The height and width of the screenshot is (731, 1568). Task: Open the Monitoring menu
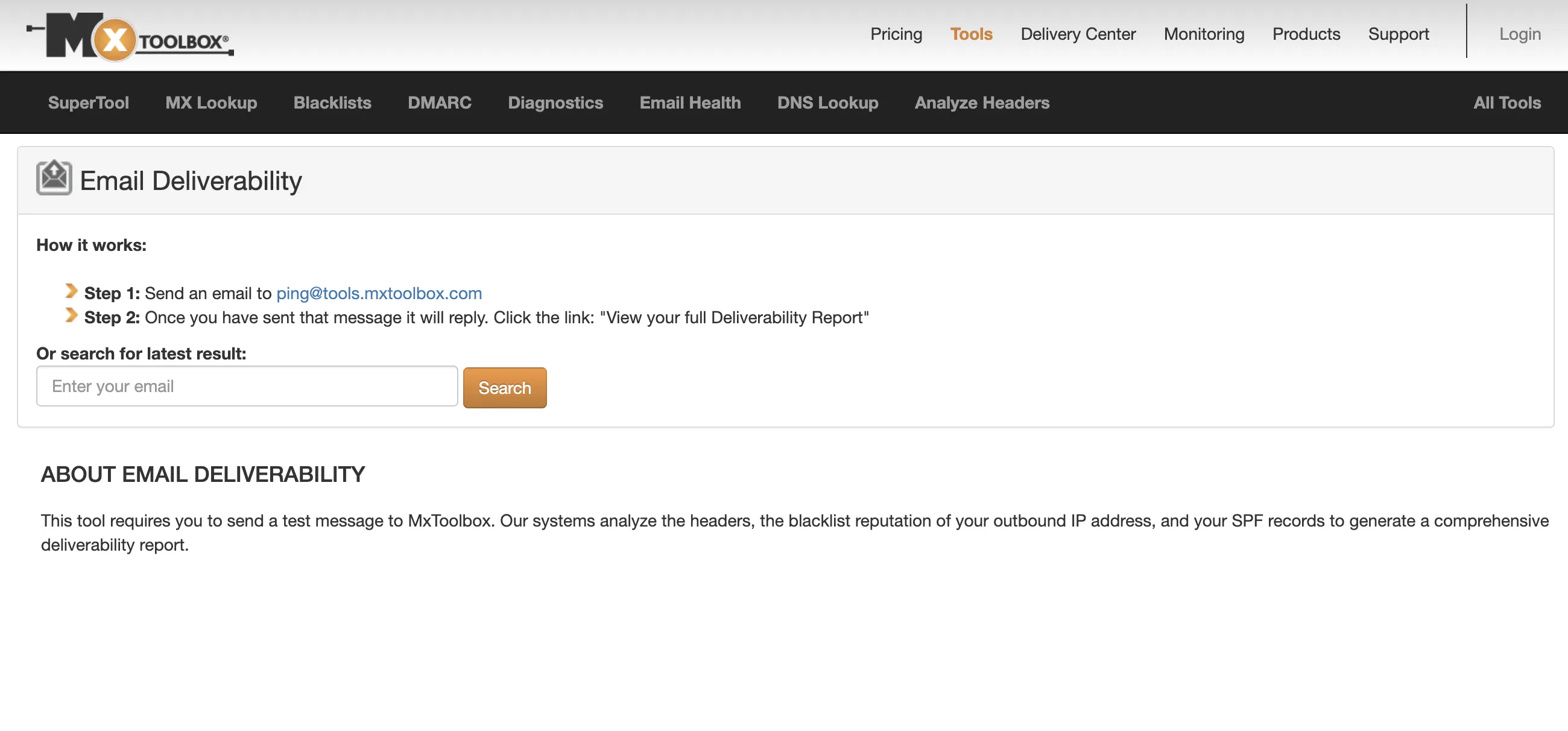tap(1203, 34)
